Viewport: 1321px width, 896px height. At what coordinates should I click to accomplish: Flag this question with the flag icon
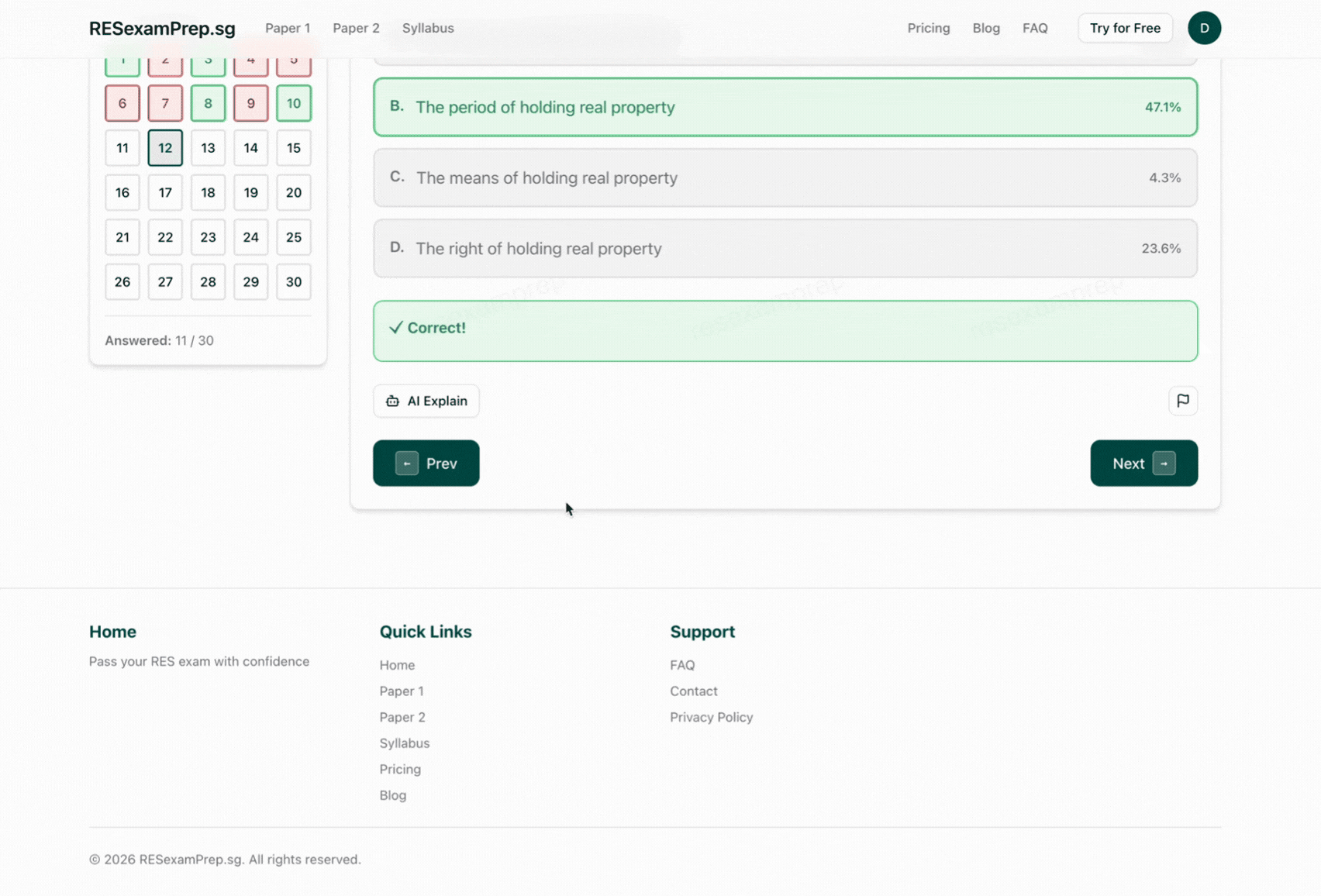(x=1182, y=401)
